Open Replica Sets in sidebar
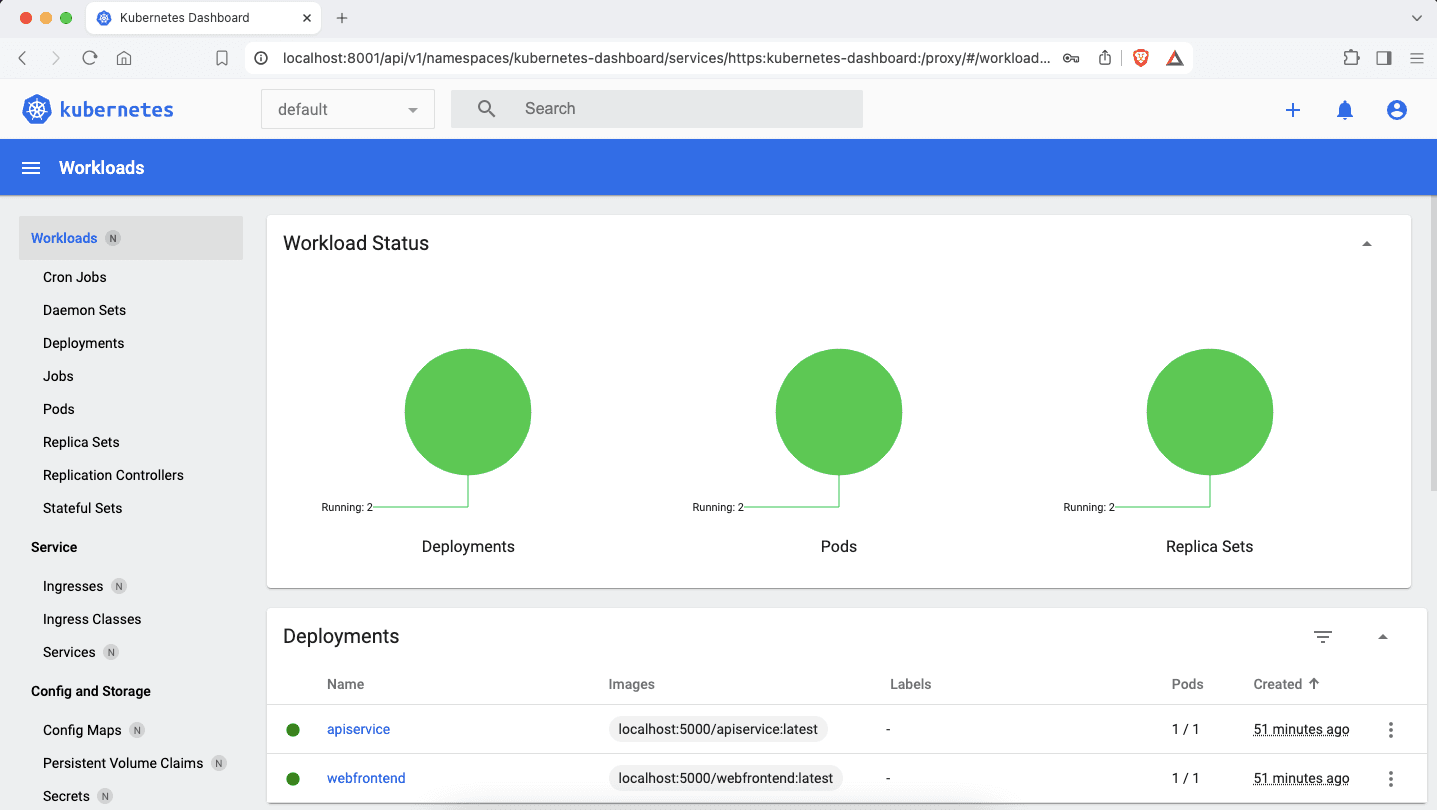 pyautogui.click(x=81, y=442)
